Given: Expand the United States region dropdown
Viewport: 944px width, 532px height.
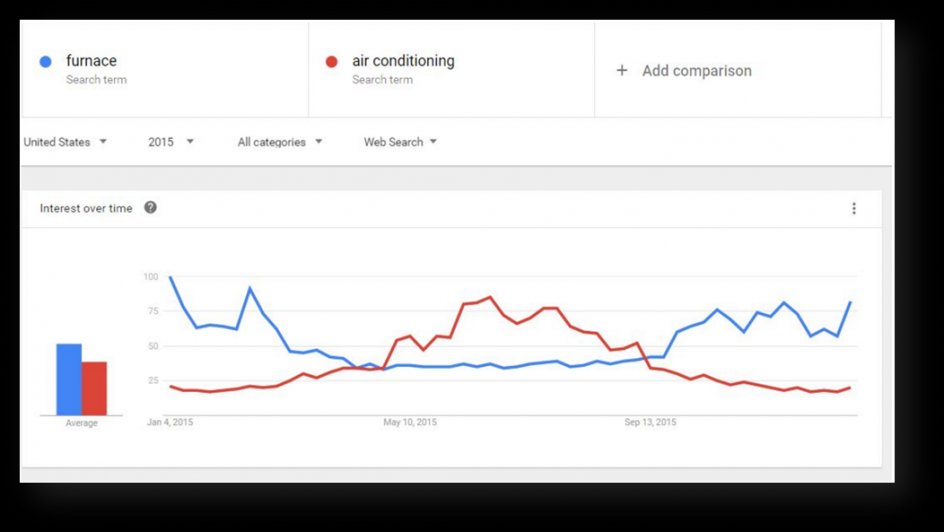Looking at the screenshot, I should point(65,142).
